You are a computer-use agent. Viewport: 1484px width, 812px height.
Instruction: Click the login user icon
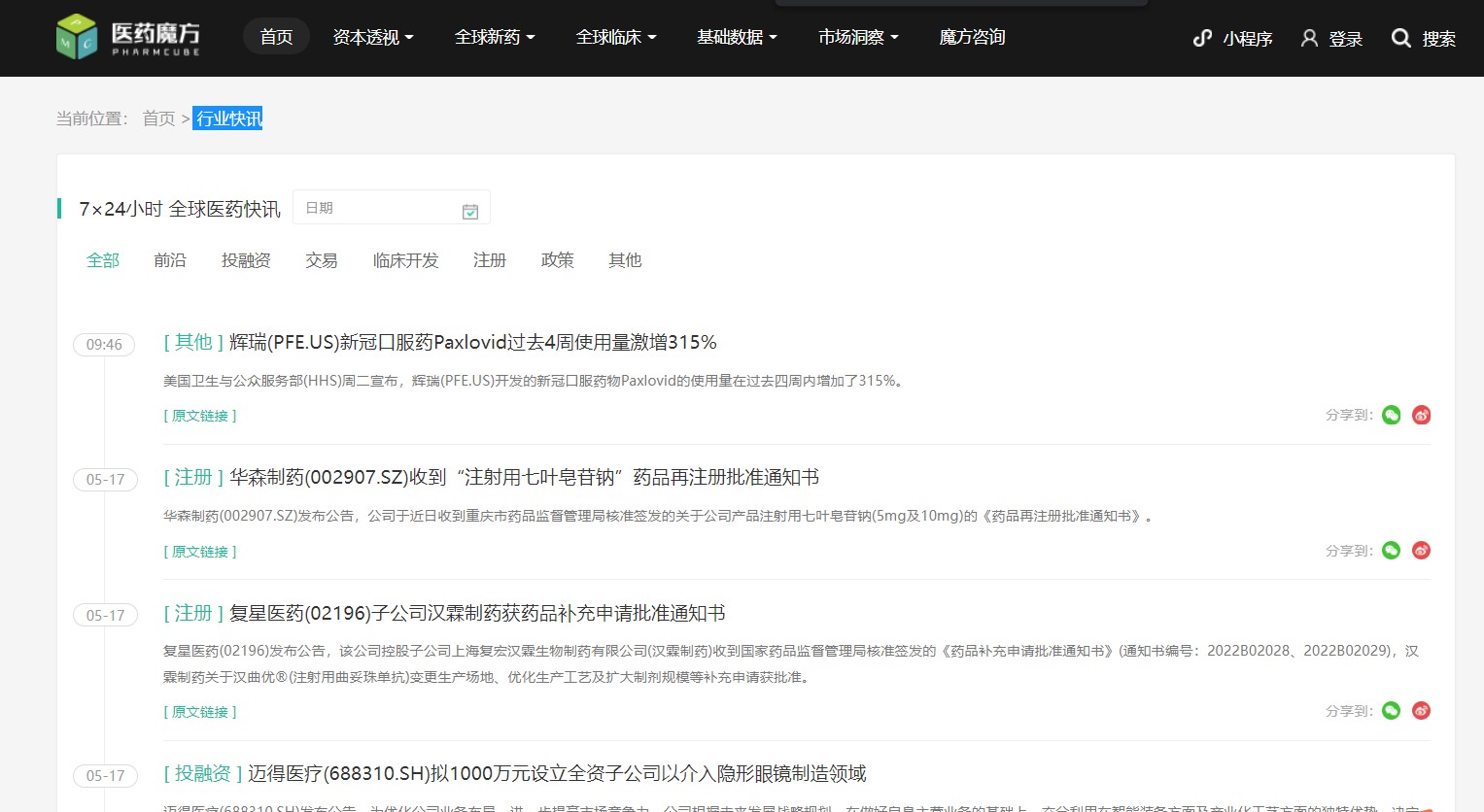point(1309,38)
